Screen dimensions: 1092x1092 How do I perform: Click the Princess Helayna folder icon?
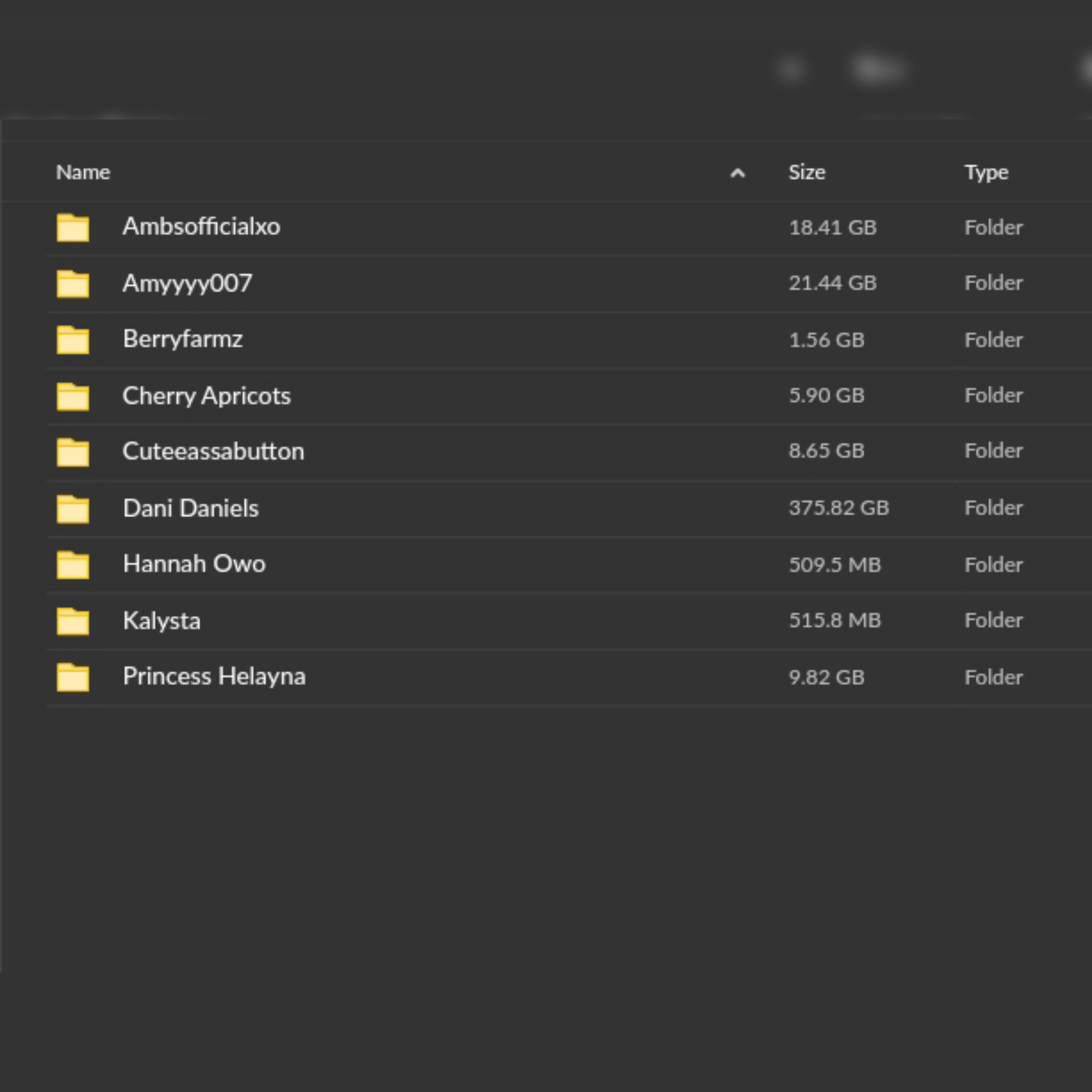tap(73, 677)
